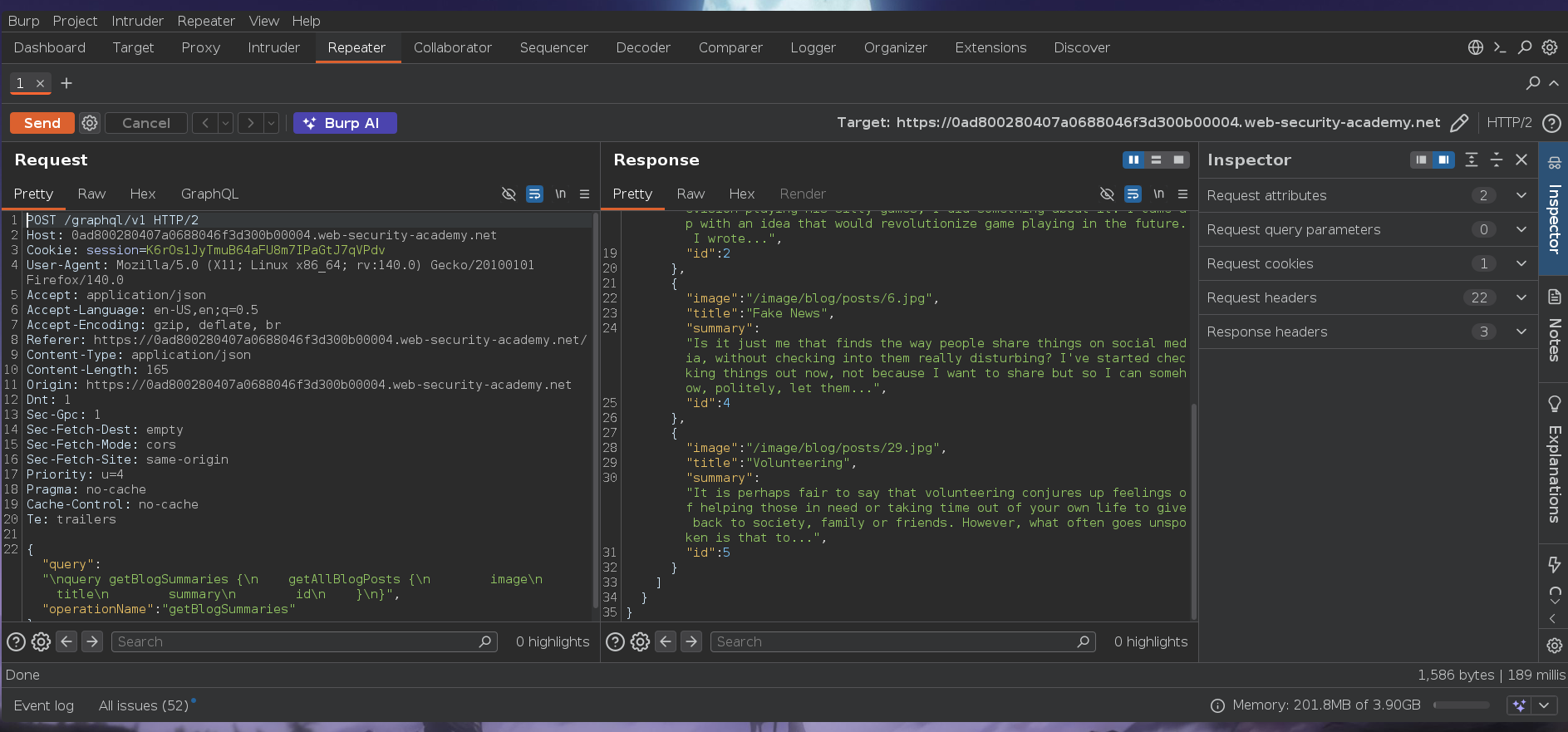Open Explanations sidebar tab
This screenshot has width=1568, height=732.
click(1554, 461)
